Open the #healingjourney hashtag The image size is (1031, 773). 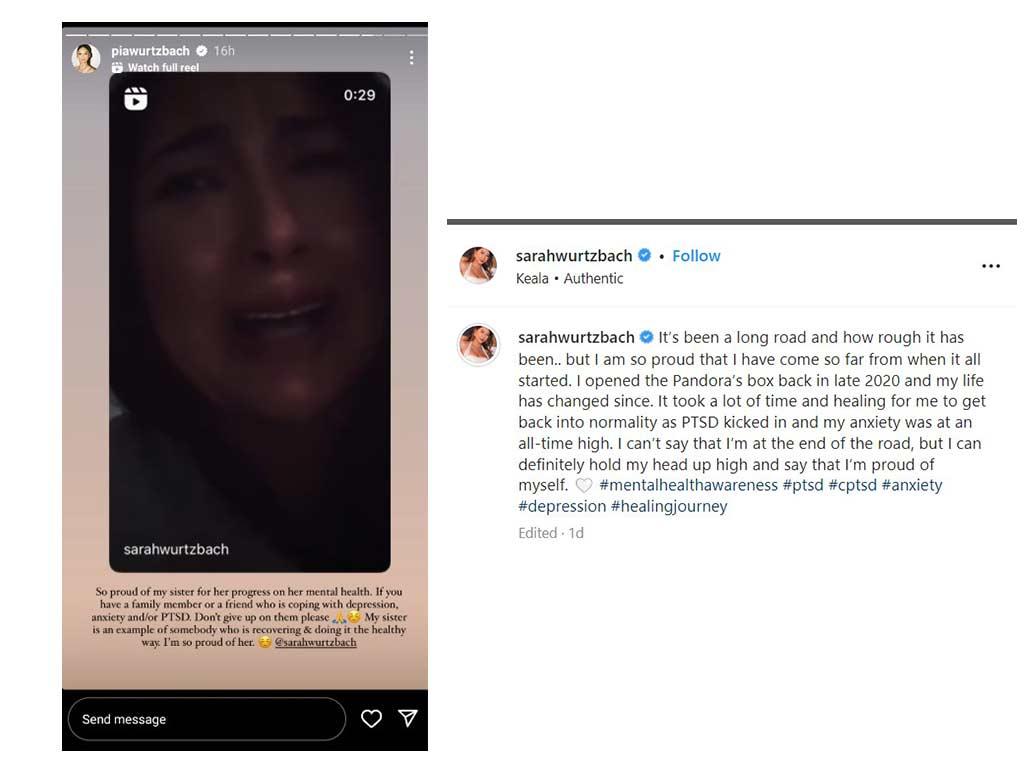669,506
